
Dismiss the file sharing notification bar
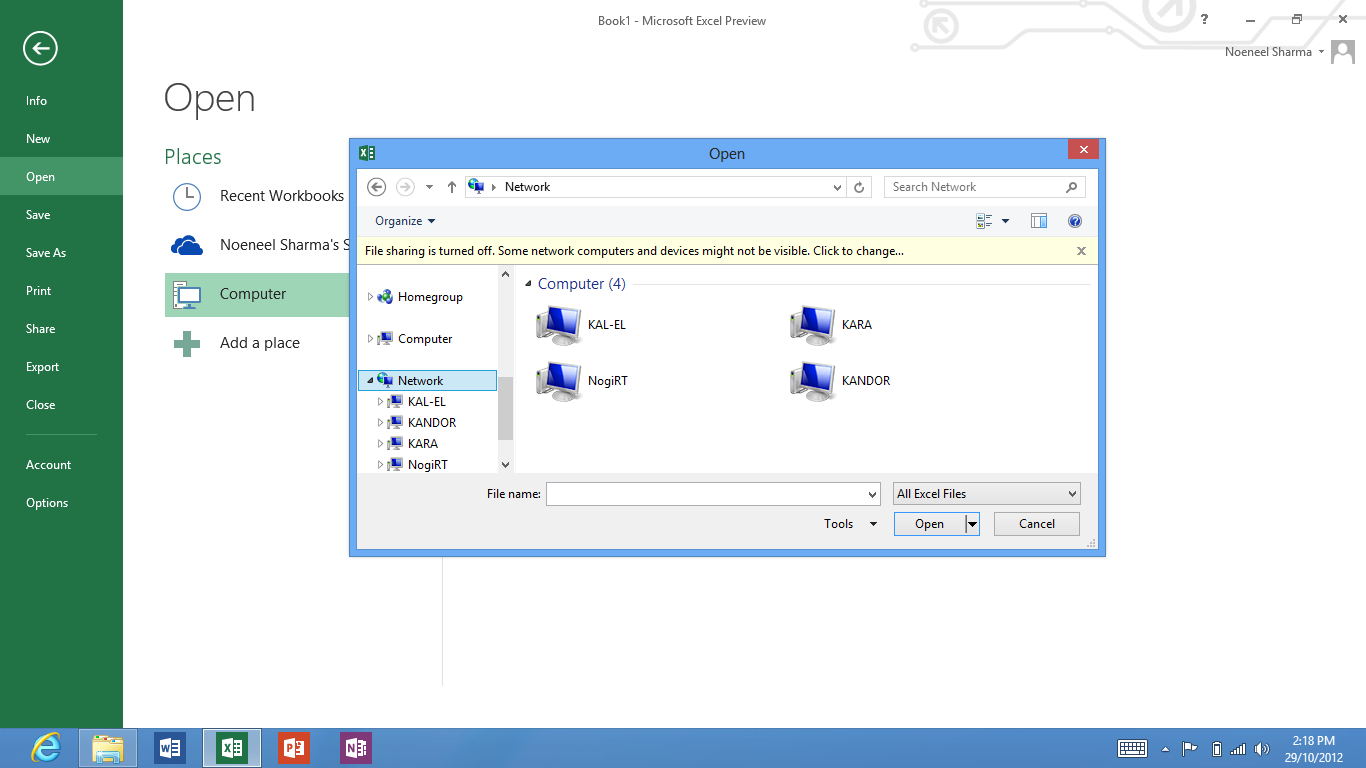(1081, 251)
